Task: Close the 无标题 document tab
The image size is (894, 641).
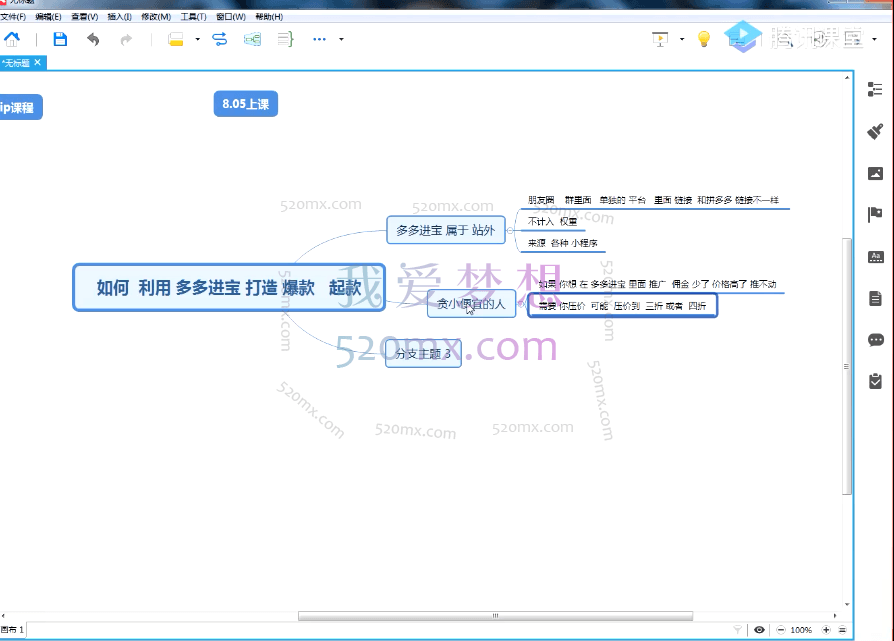Action: click(x=38, y=62)
